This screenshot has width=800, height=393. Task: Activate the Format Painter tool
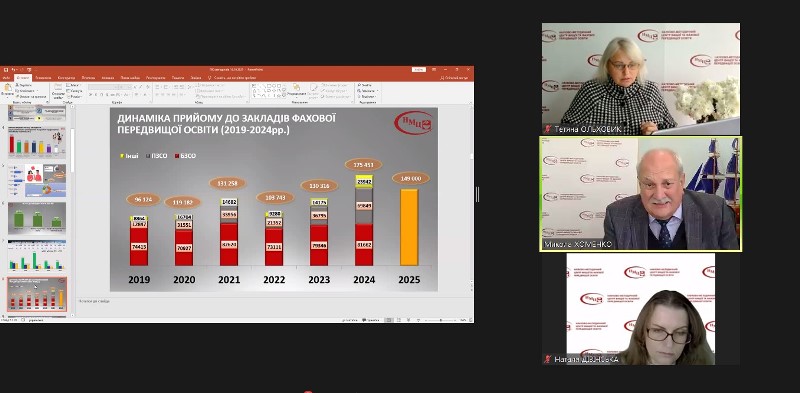point(31,96)
